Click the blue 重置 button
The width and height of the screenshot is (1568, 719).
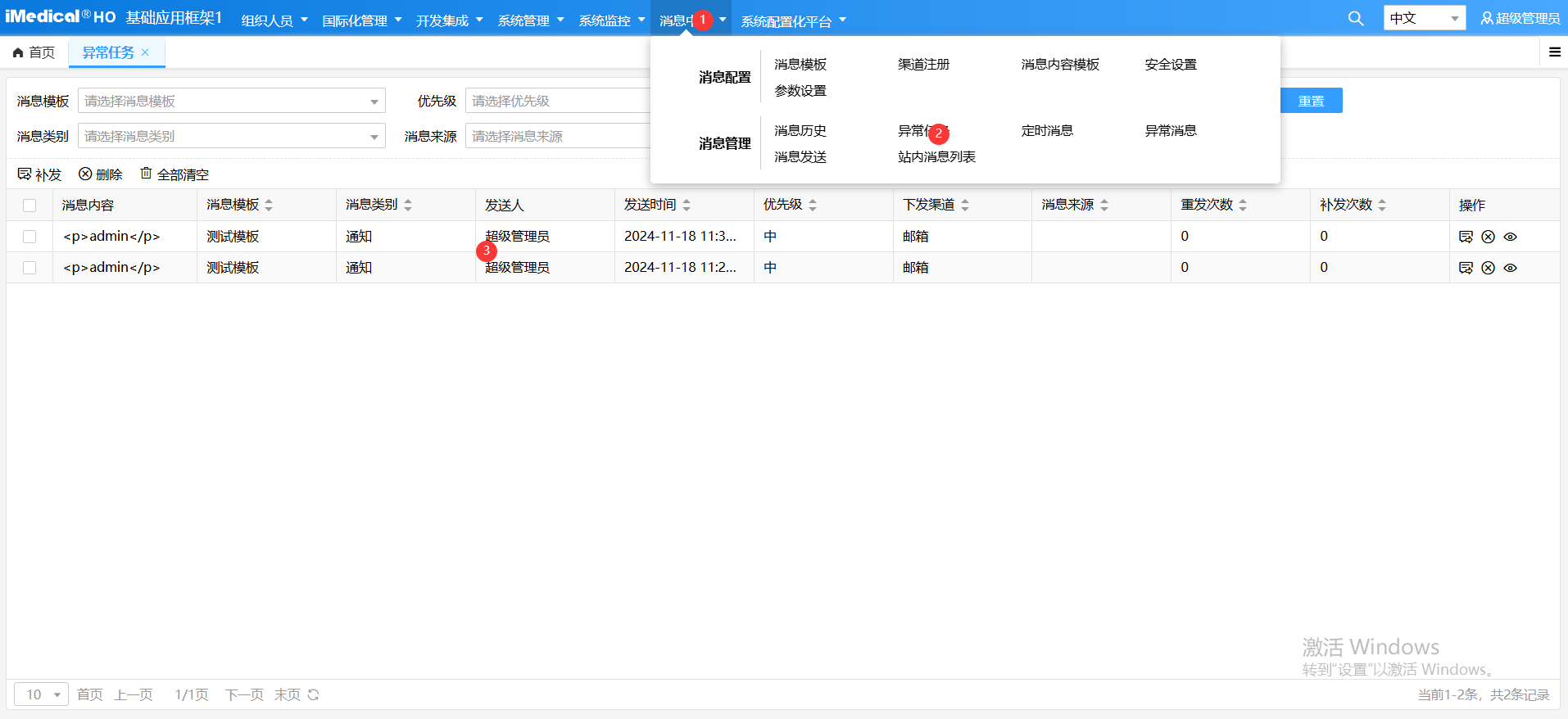point(1311,101)
